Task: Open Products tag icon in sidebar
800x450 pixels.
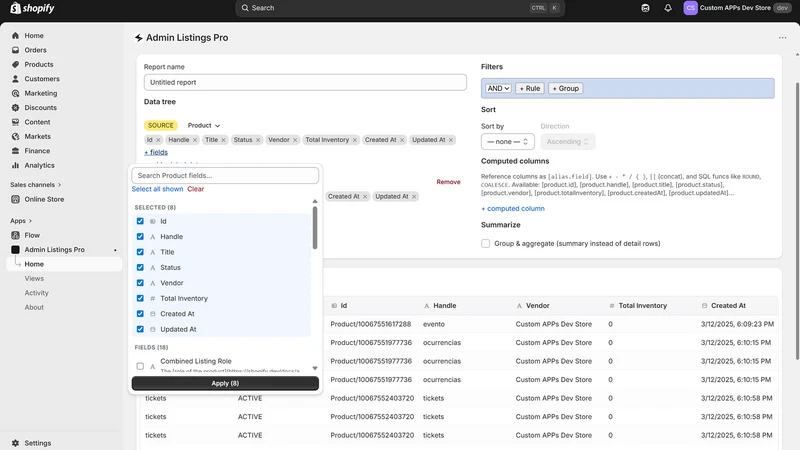Action: (x=15, y=64)
